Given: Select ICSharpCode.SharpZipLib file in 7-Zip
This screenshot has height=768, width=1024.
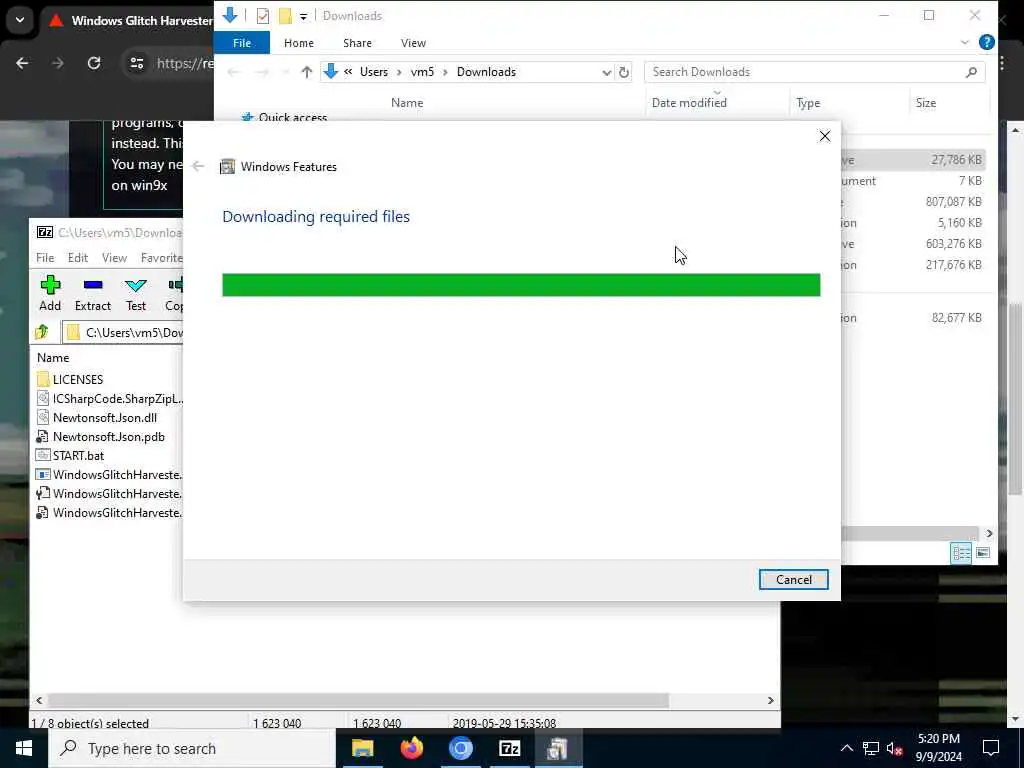Looking at the screenshot, I should [x=109, y=398].
